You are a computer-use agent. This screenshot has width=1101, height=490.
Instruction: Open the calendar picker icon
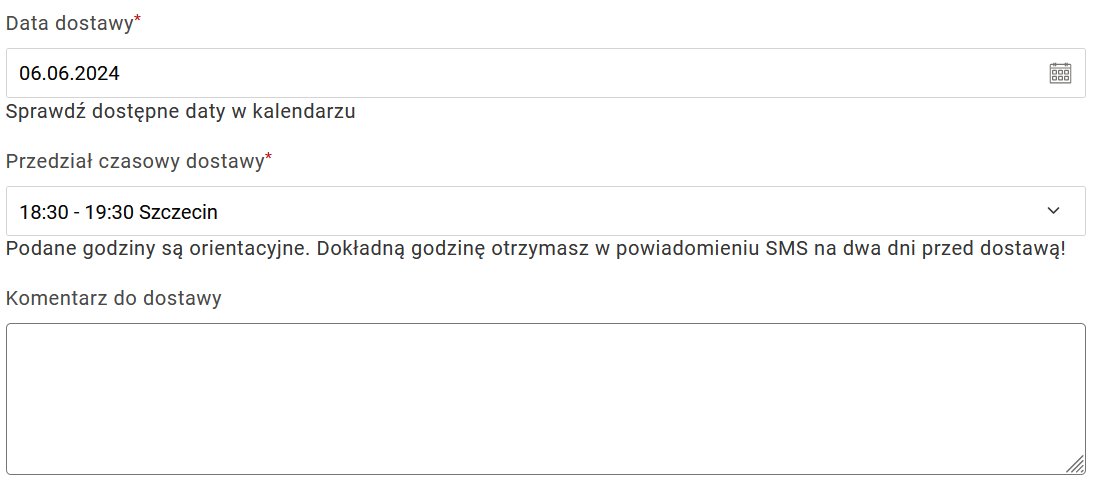1060,73
